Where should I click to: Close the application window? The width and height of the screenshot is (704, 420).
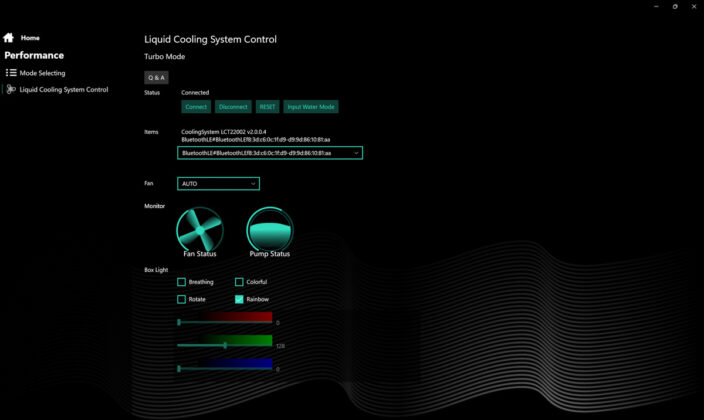click(694, 7)
